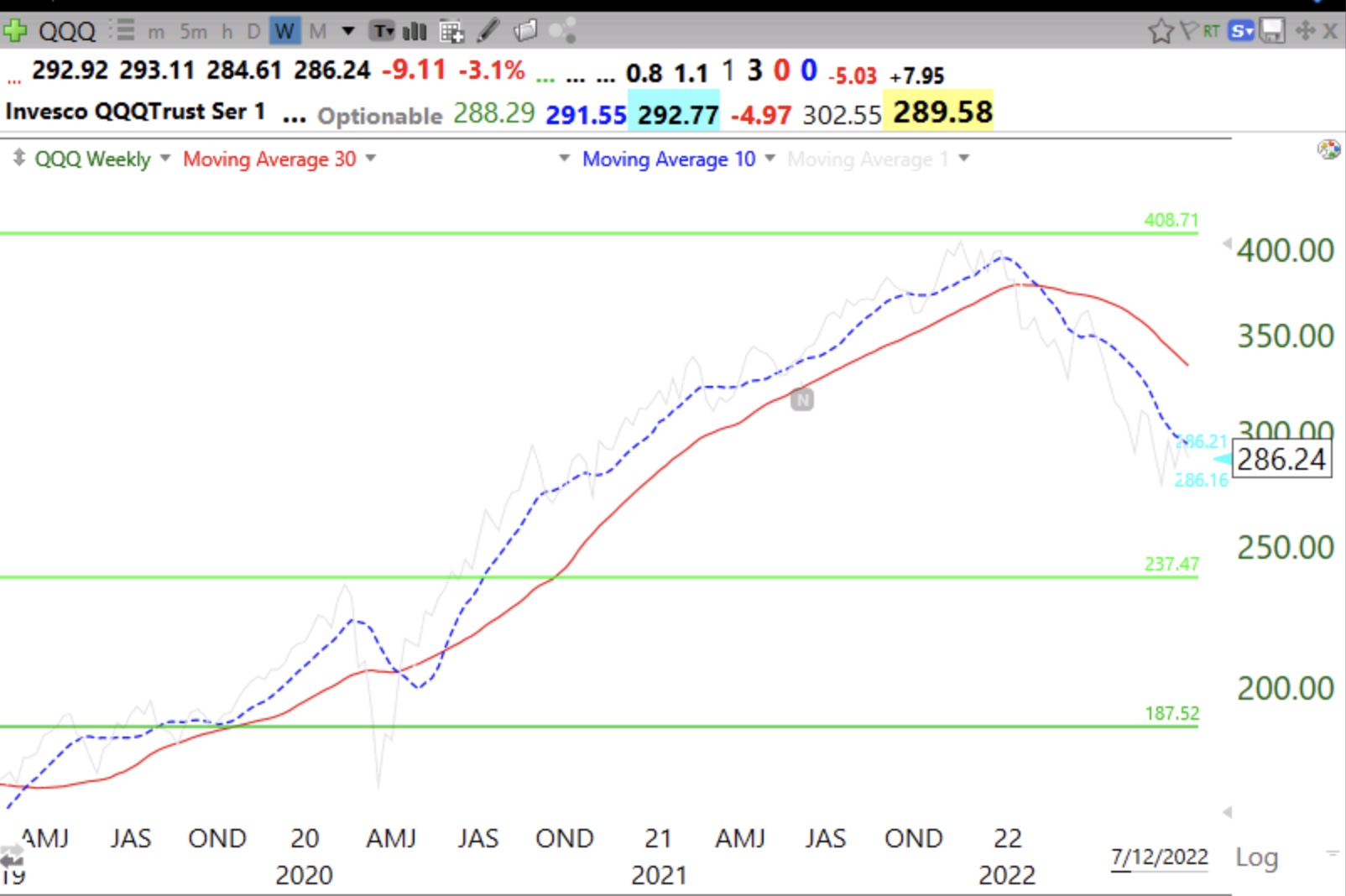Open the more-timeframes dropdown arrow
The width and height of the screenshot is (1346, 896).
(348, 32)
